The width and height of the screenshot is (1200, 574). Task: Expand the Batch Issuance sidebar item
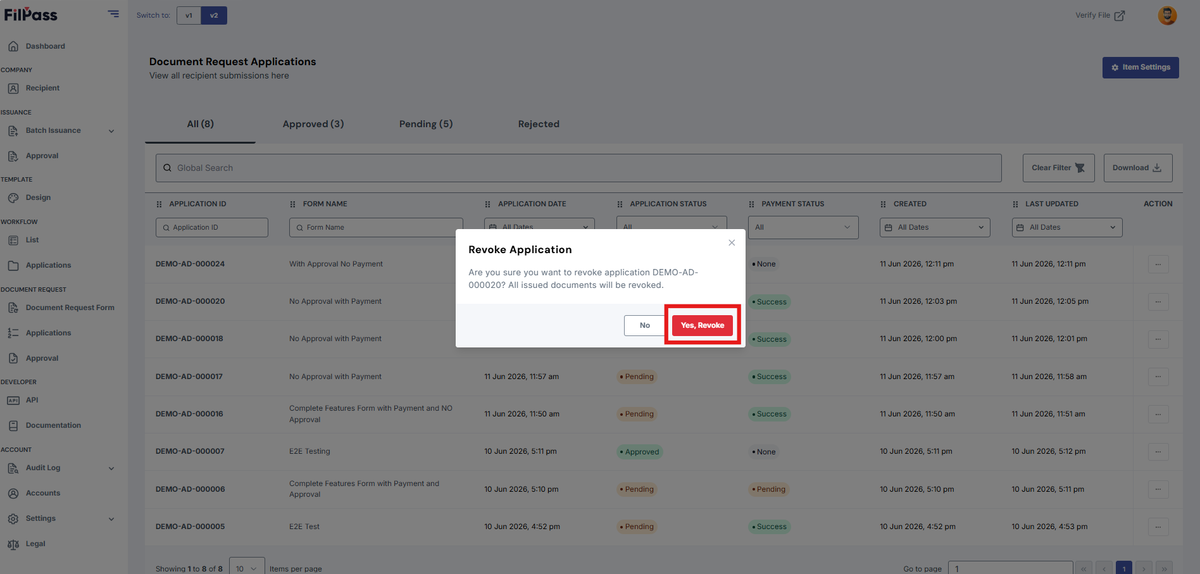tap(62, 130)
